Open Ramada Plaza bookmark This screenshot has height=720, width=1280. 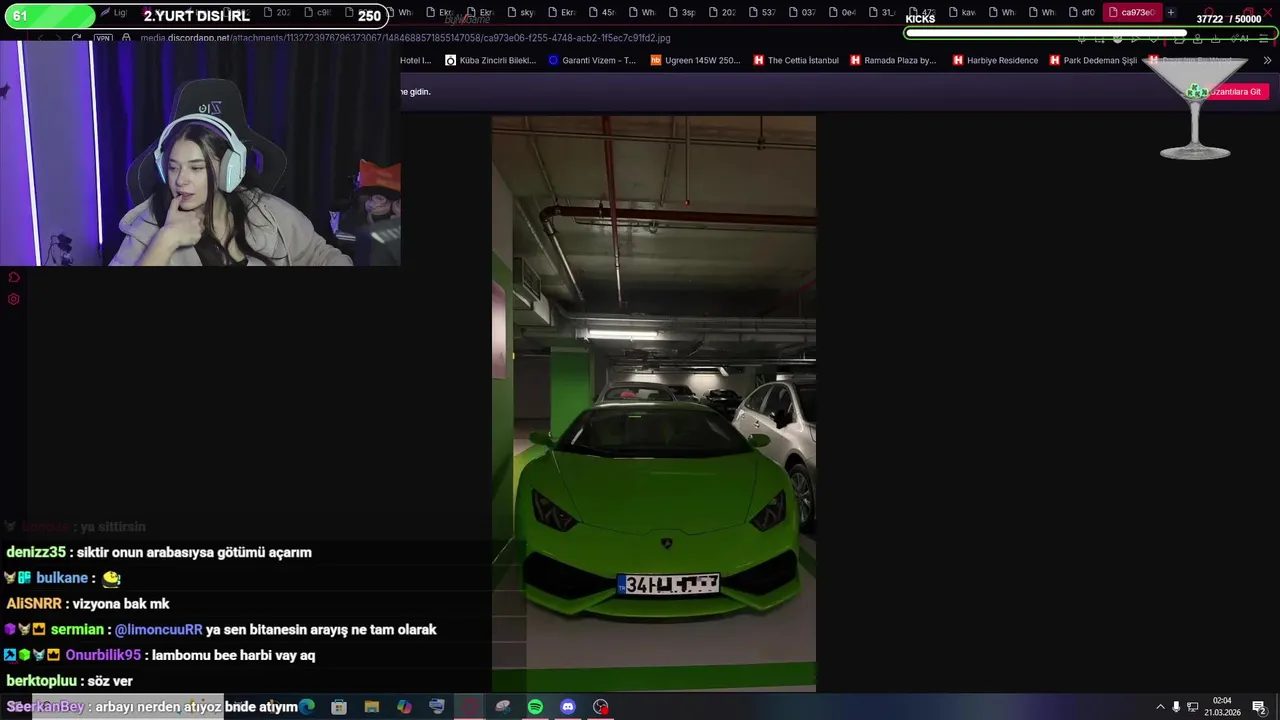893,60
